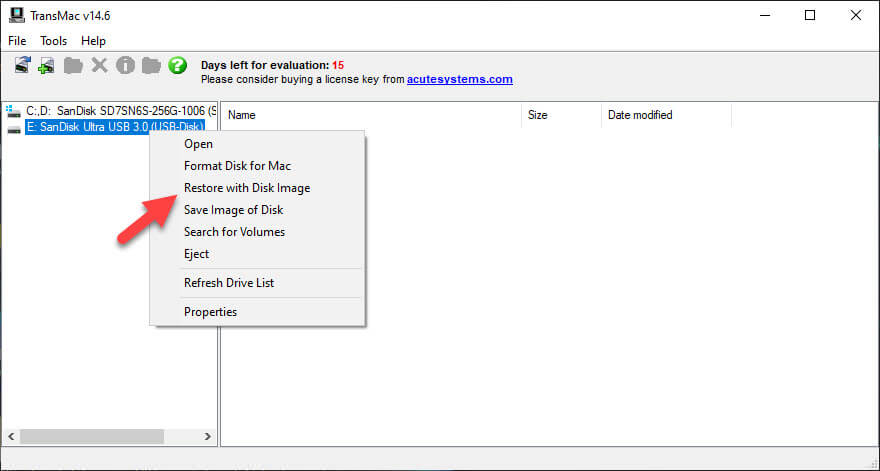
Task: Open the Help menu
Action: (x=93, y=41)
